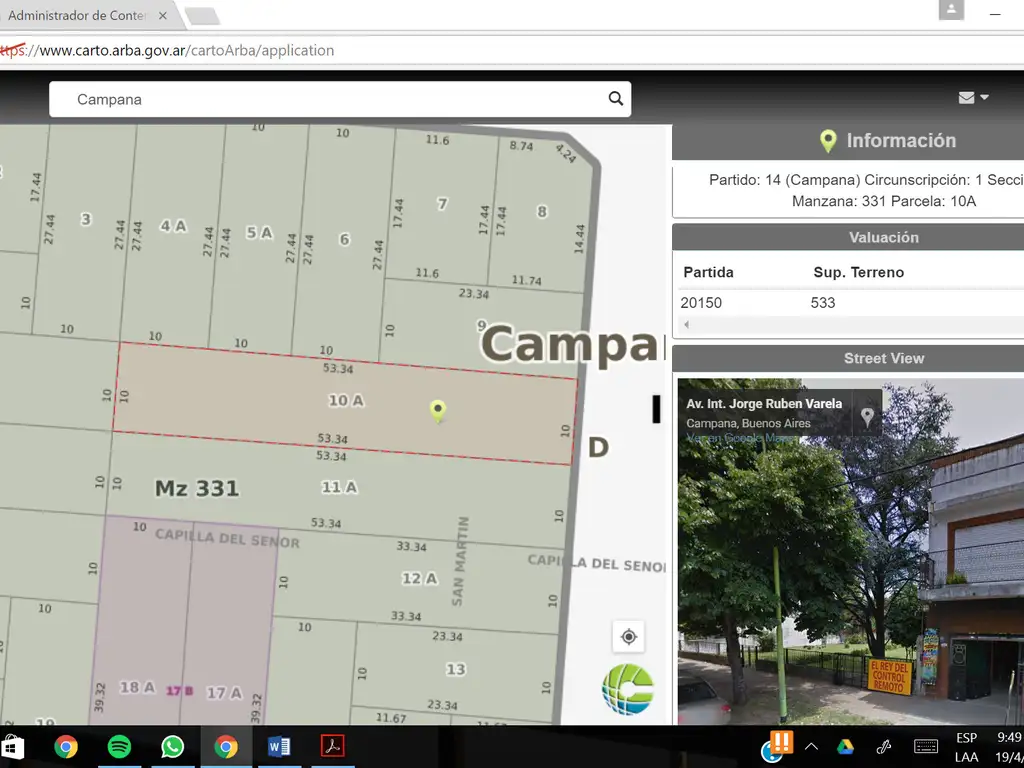Open Adobe Acrobat from the taskbar
Viewport: 1024px width, 768px height.
(x=332, y=747)
